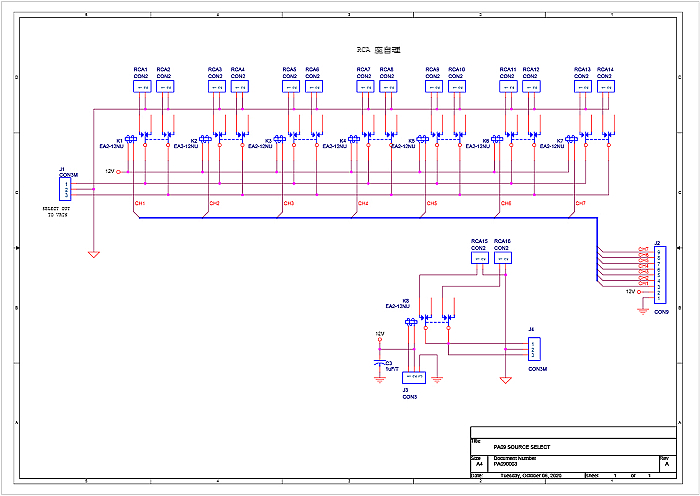700x496 pixels.
Task: Click the CH1 net label
Action: [140, 203]
